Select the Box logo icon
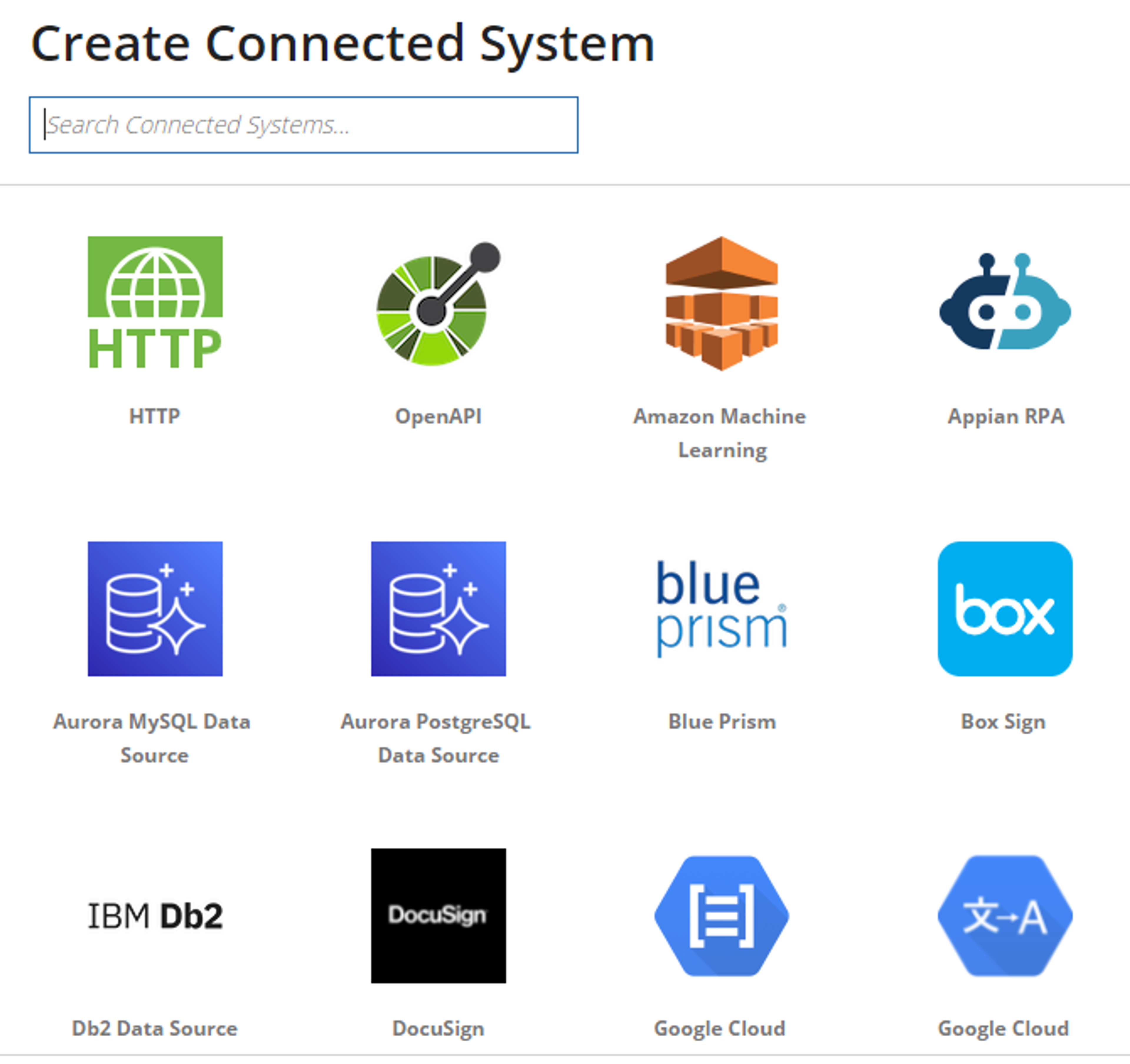1130x1064 pixels. point(1005,609)
